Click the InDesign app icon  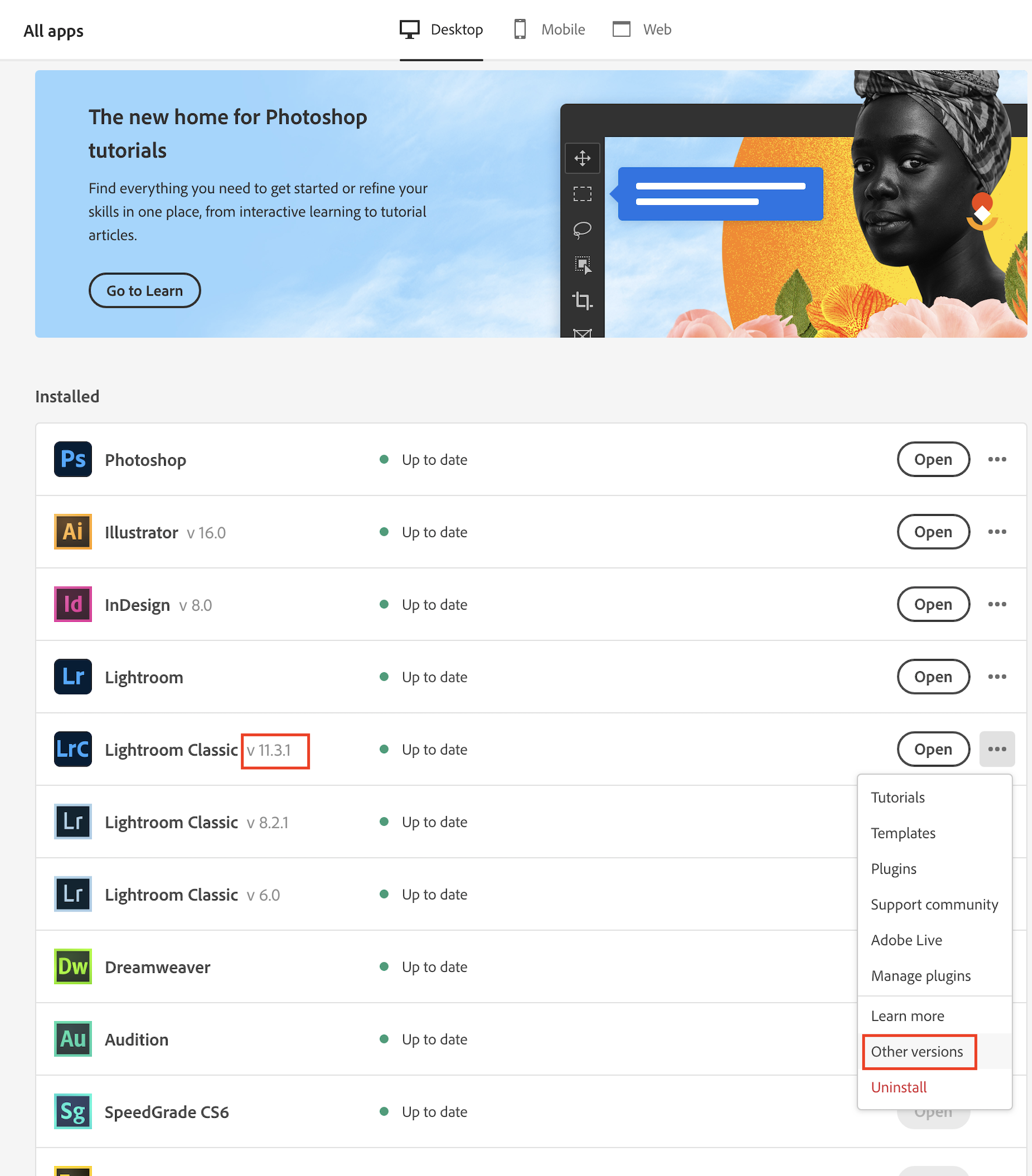point(73,604)
